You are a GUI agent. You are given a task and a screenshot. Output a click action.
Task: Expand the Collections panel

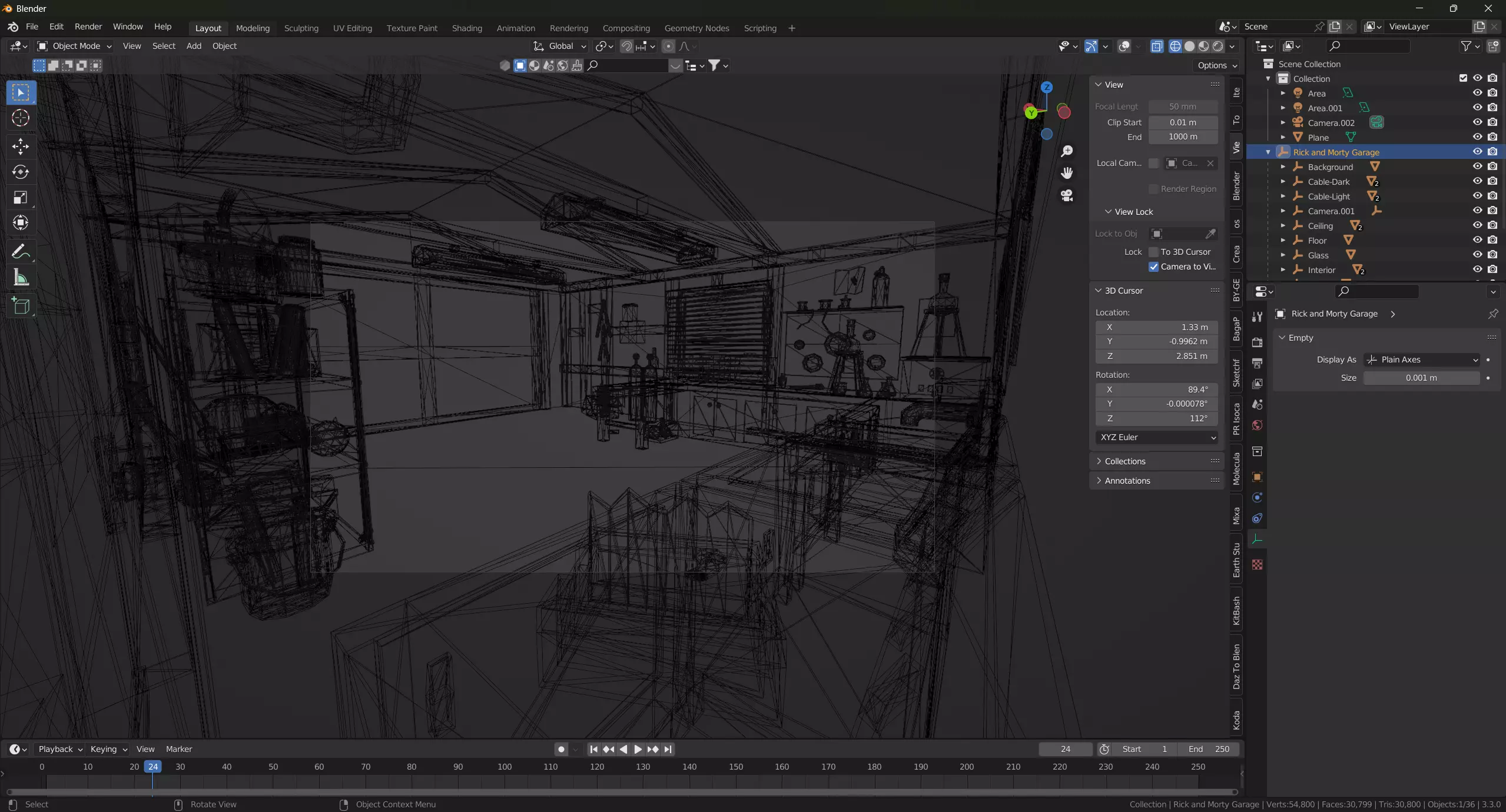point(1124,461)
